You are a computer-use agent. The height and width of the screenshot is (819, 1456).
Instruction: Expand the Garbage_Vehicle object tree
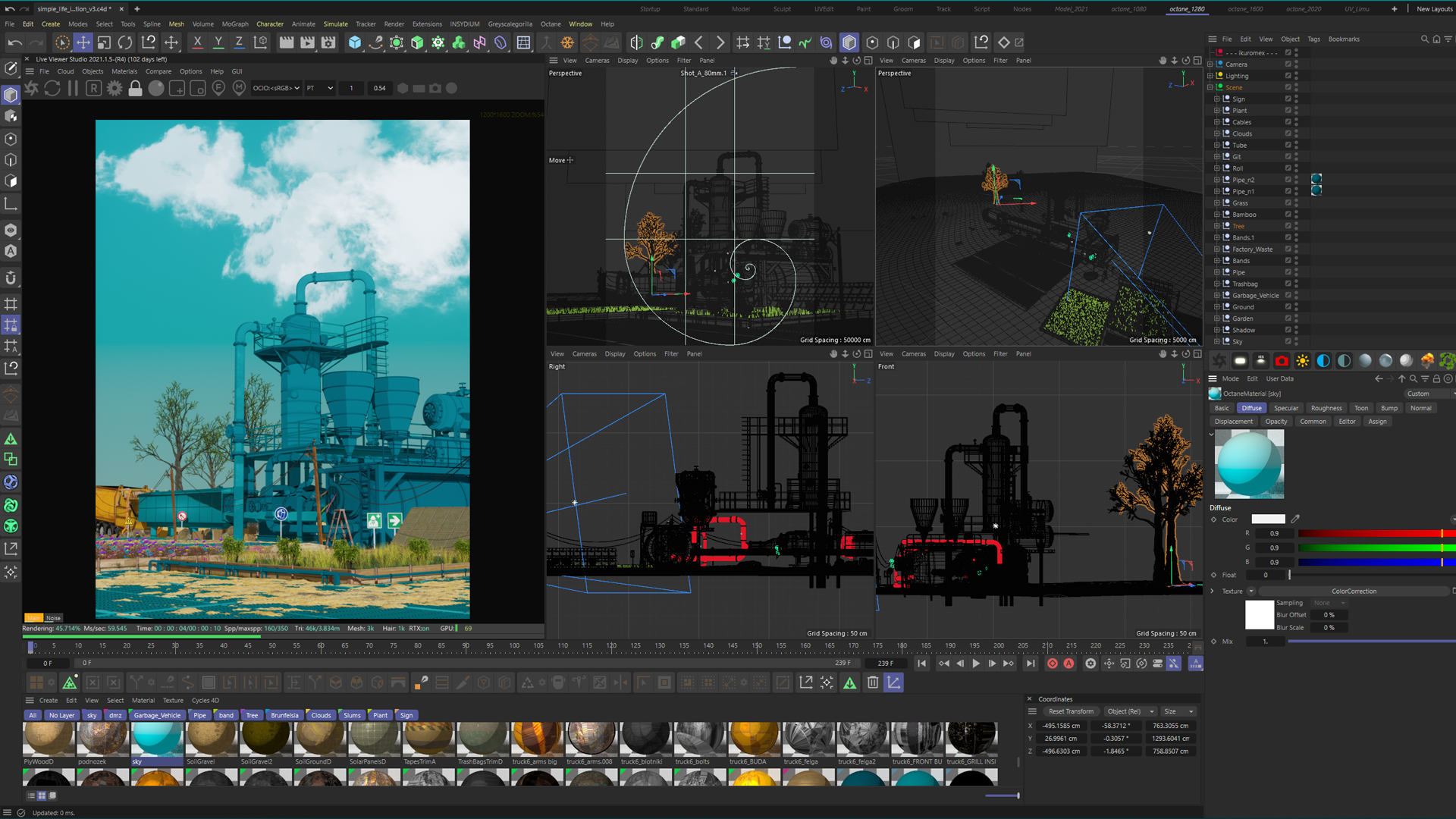click(x=1216, y=296)
